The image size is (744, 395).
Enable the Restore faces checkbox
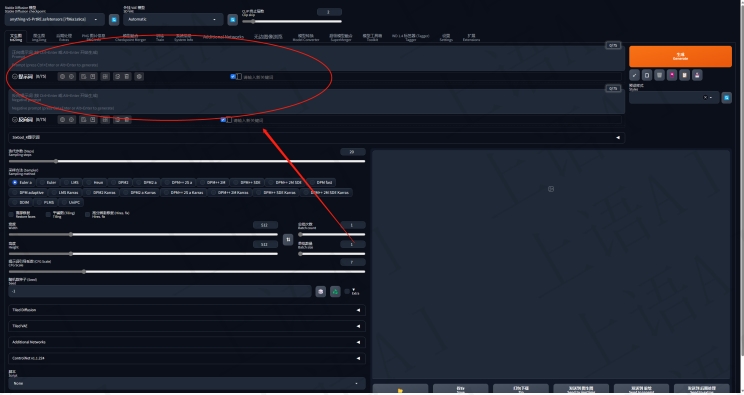point(11,215)
